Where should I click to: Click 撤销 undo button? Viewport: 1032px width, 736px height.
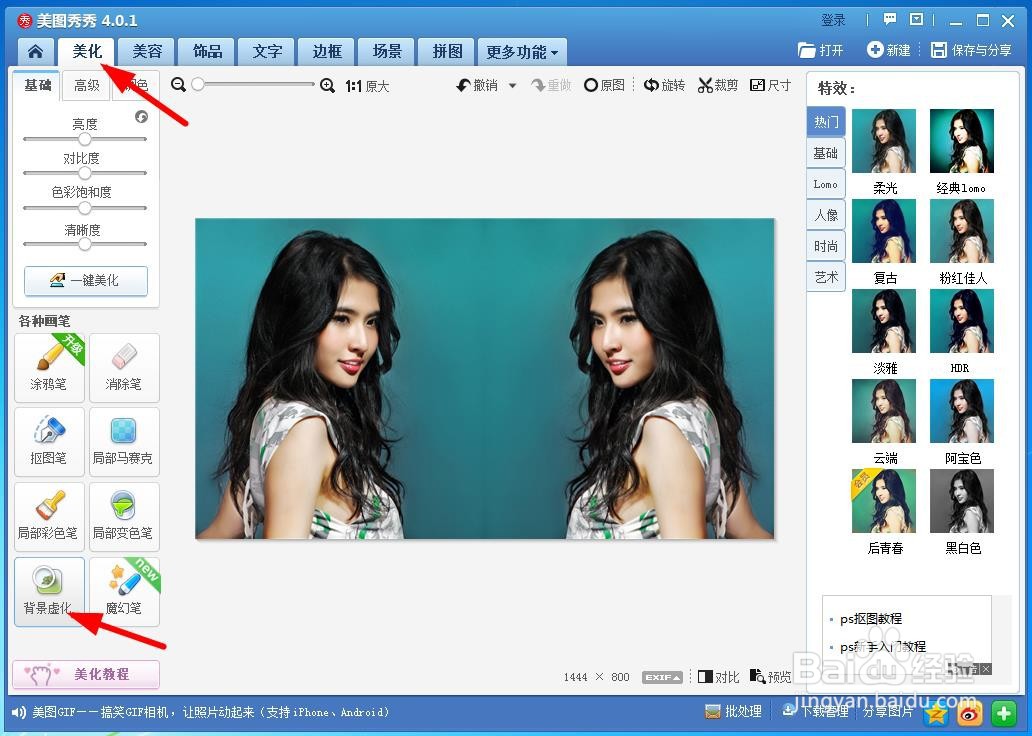point(477,86)
